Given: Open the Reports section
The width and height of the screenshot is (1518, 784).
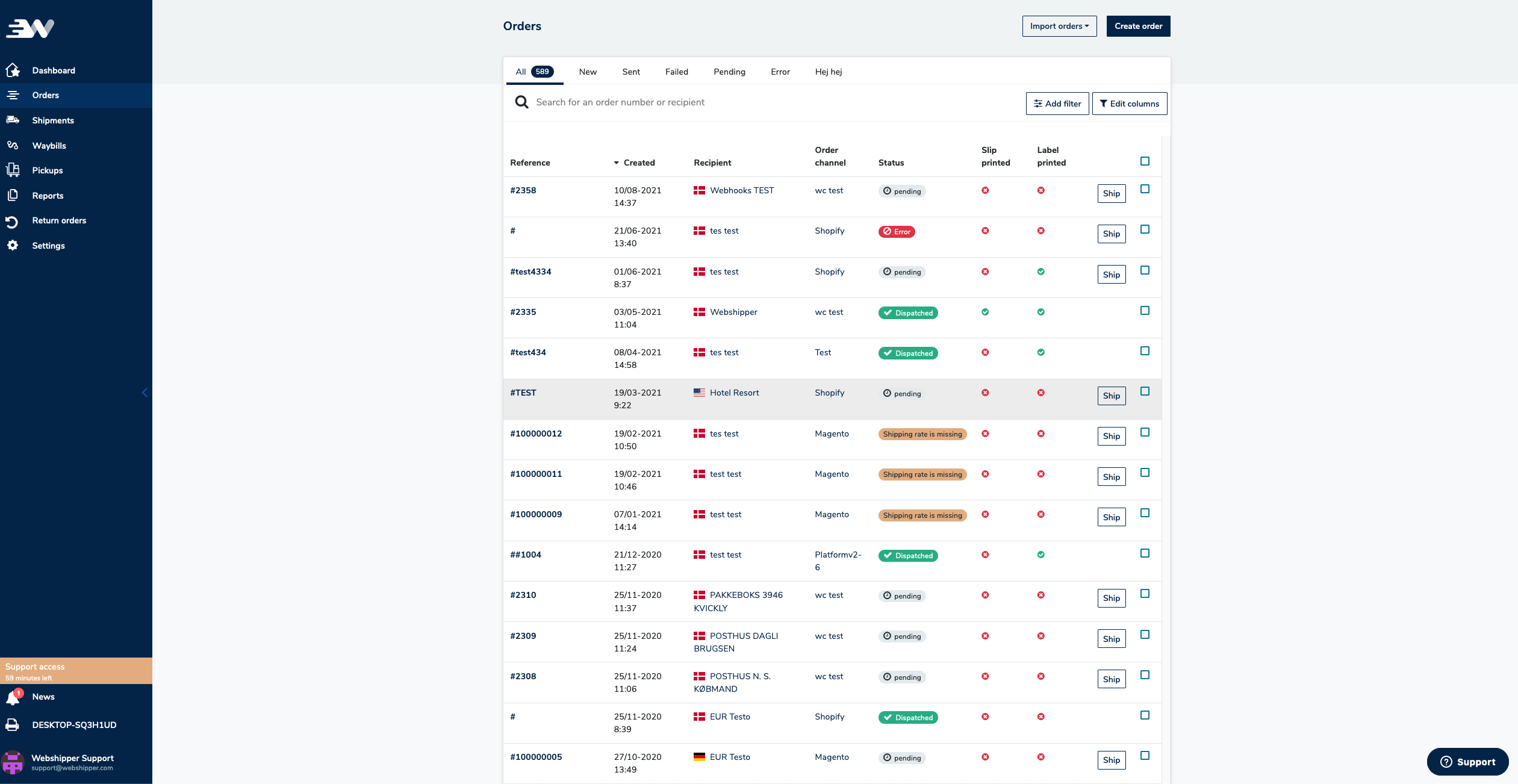Looking at the screenshot, I should [x=48, y=195].
